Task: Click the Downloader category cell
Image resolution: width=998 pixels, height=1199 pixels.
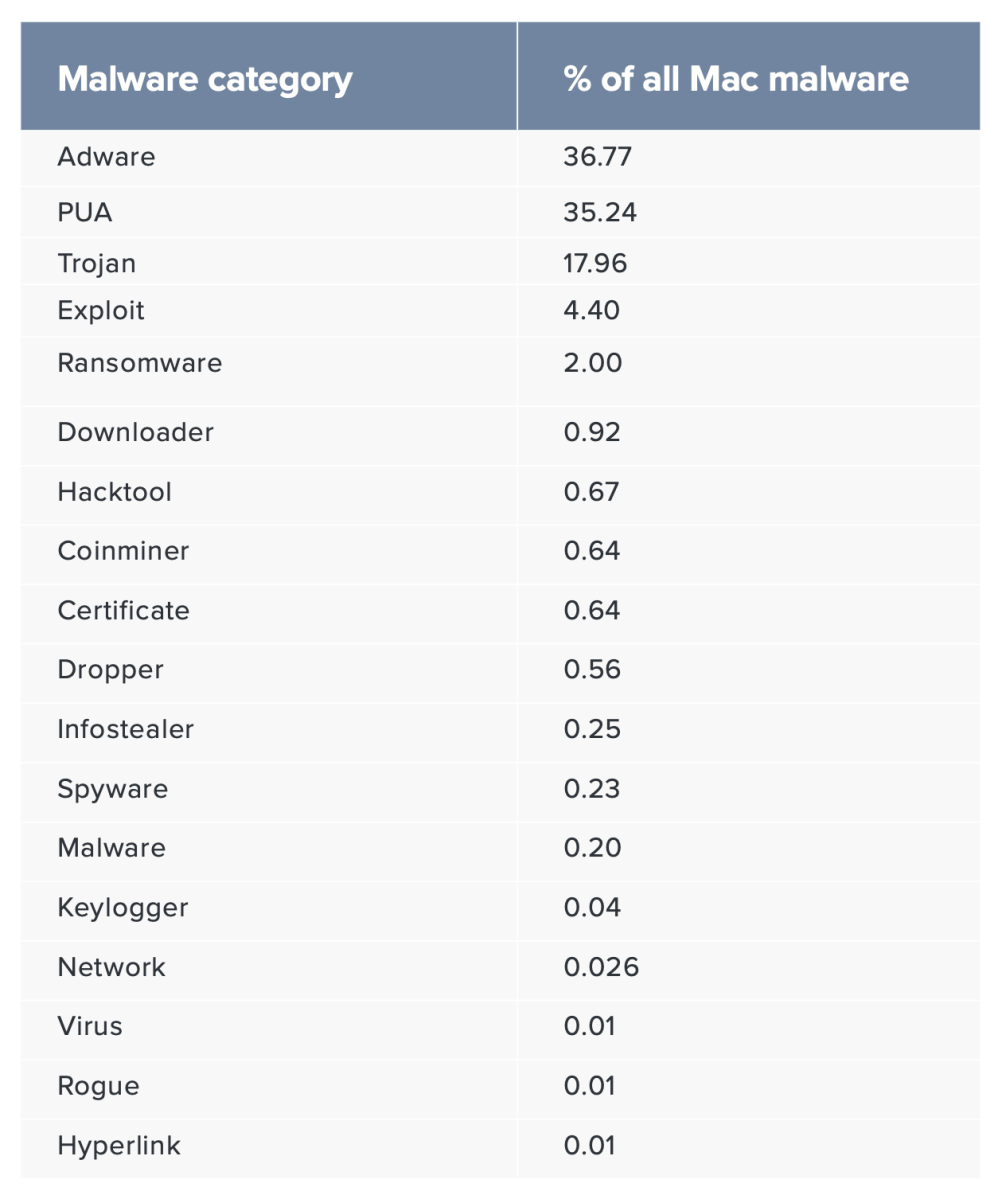Action: click(136, 432)
